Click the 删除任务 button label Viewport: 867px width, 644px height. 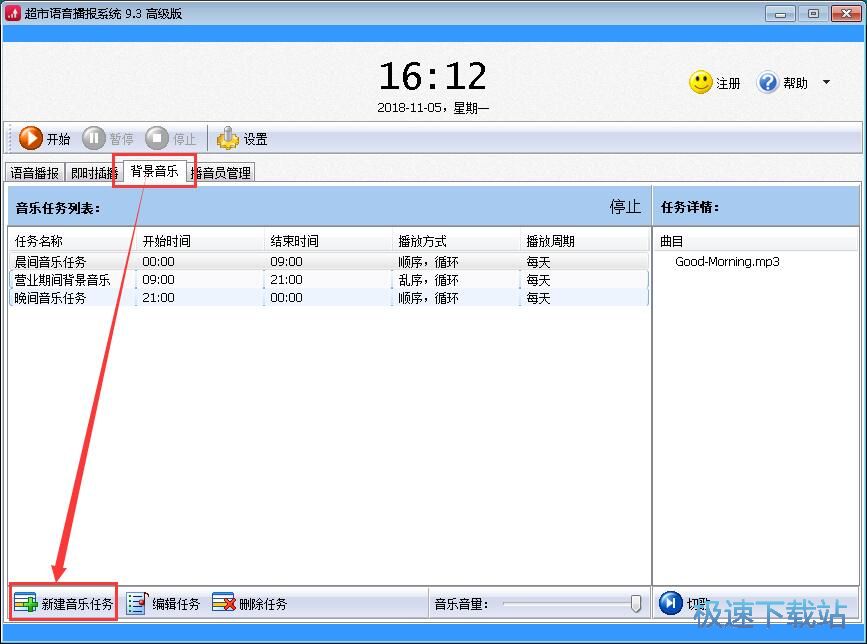click(x=263, y=604)
